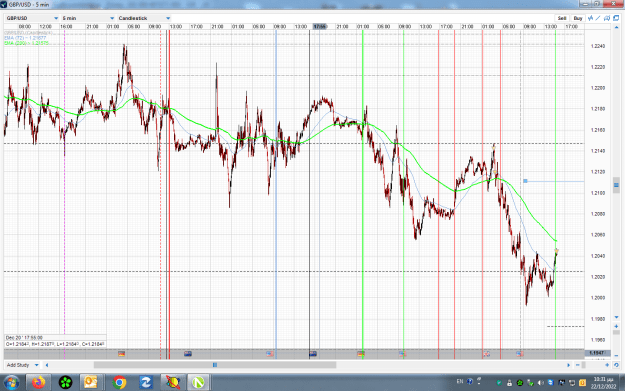Image resolution: width=625 pixels, height=391 pixels.
Task: Zoom out price scale with minus icon
Action: [616, 356]
